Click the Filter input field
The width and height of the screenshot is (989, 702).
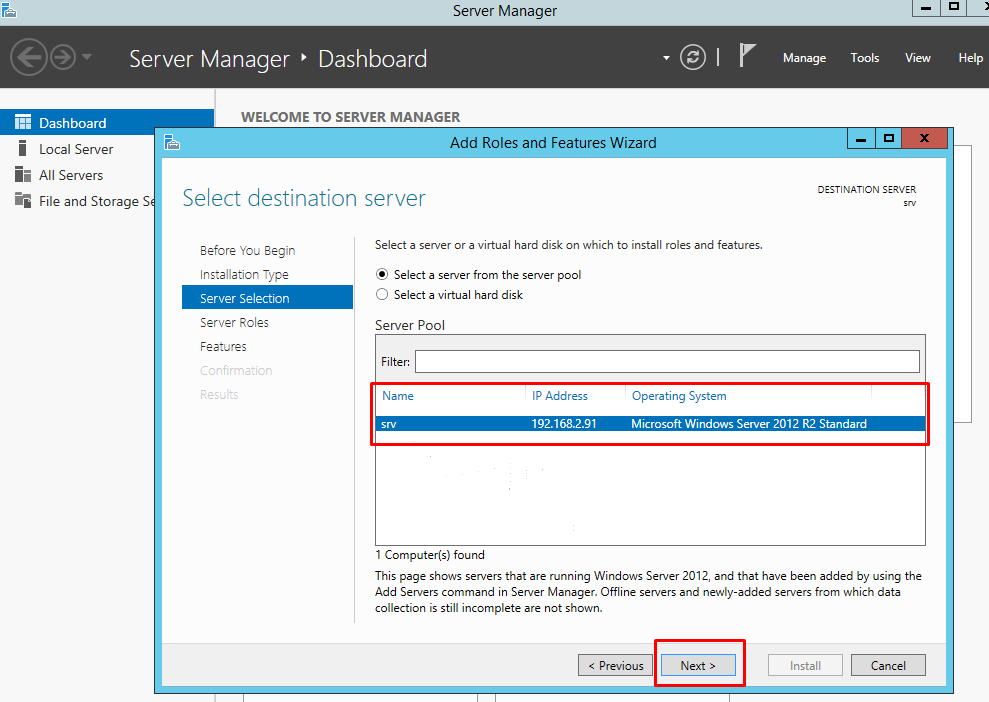tap(667, 361)
